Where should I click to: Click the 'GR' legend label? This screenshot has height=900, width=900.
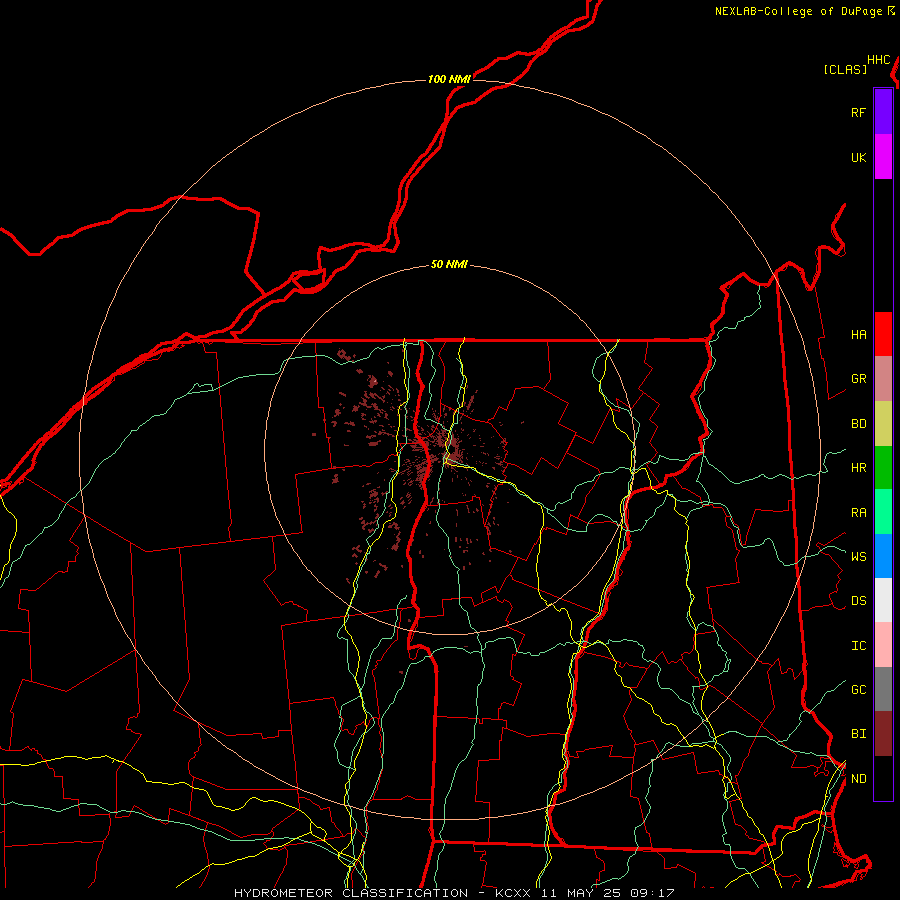coord(858,379)
